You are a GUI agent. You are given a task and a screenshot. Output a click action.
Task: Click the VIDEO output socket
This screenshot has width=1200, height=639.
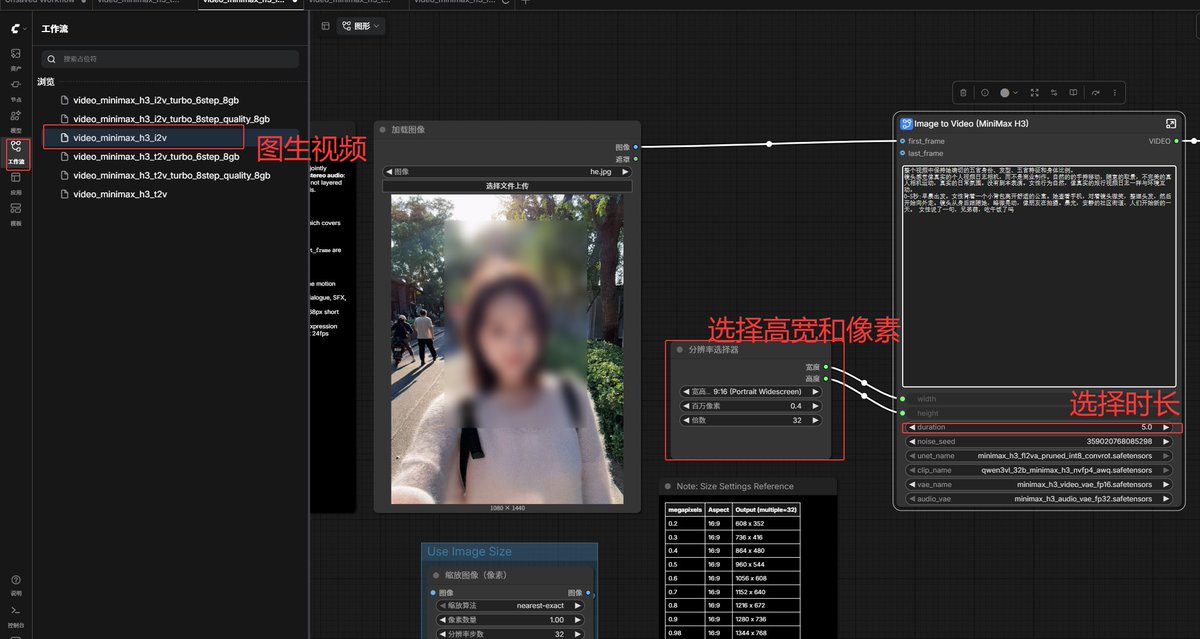[1176, 141]
